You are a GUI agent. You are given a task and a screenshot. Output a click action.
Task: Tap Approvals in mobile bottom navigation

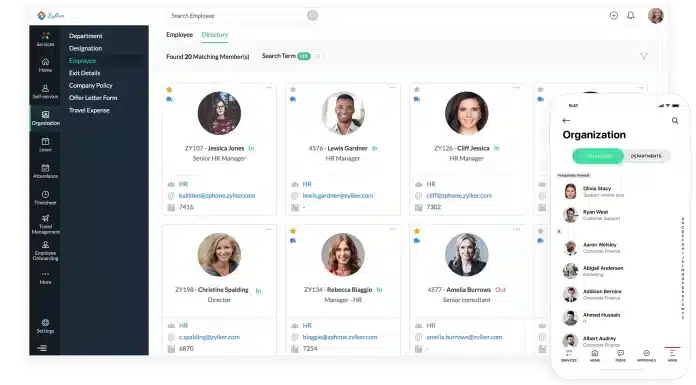click(x=646, y=356)
